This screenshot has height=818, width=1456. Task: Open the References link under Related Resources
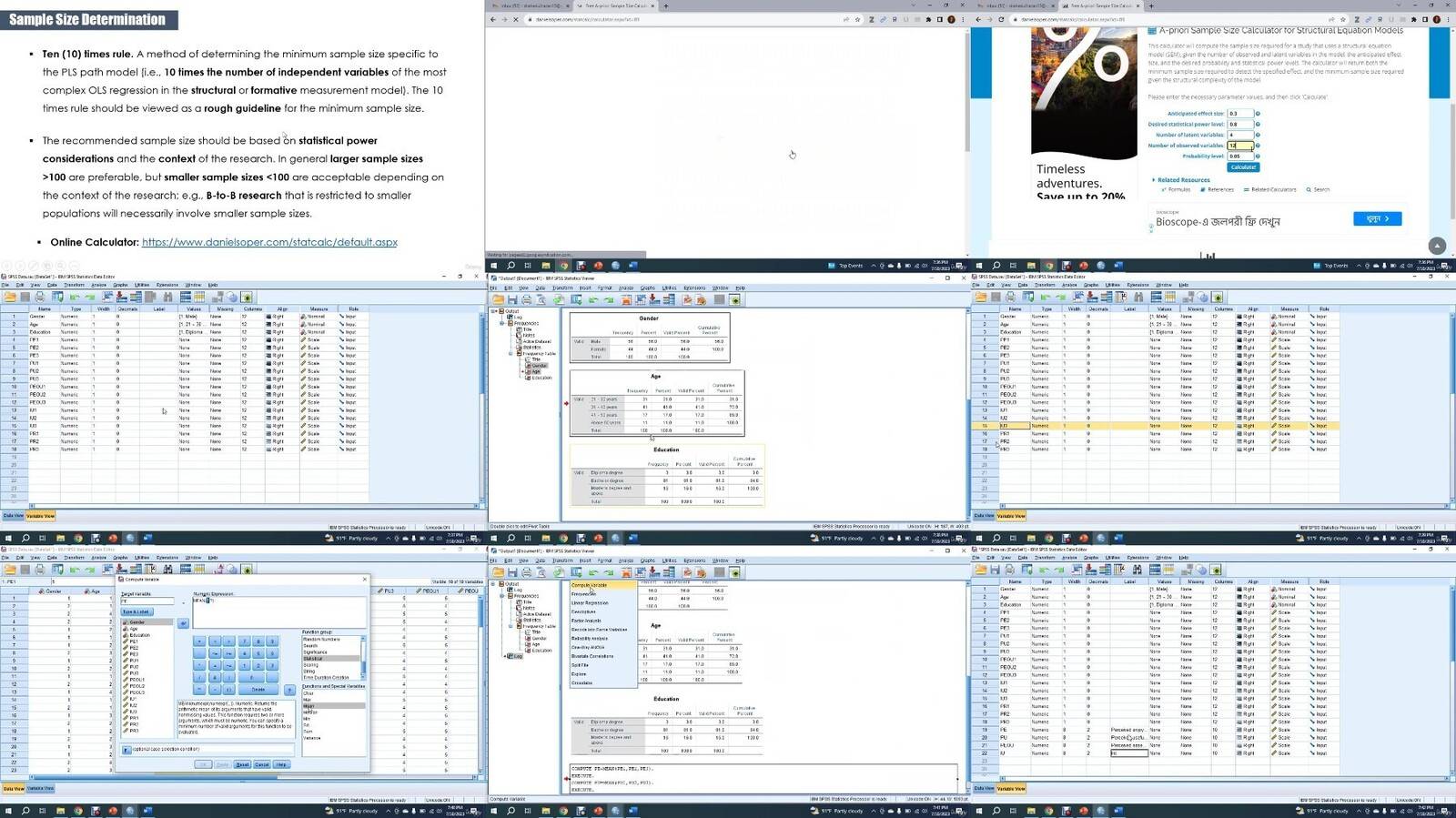(x=1218, y=189)
